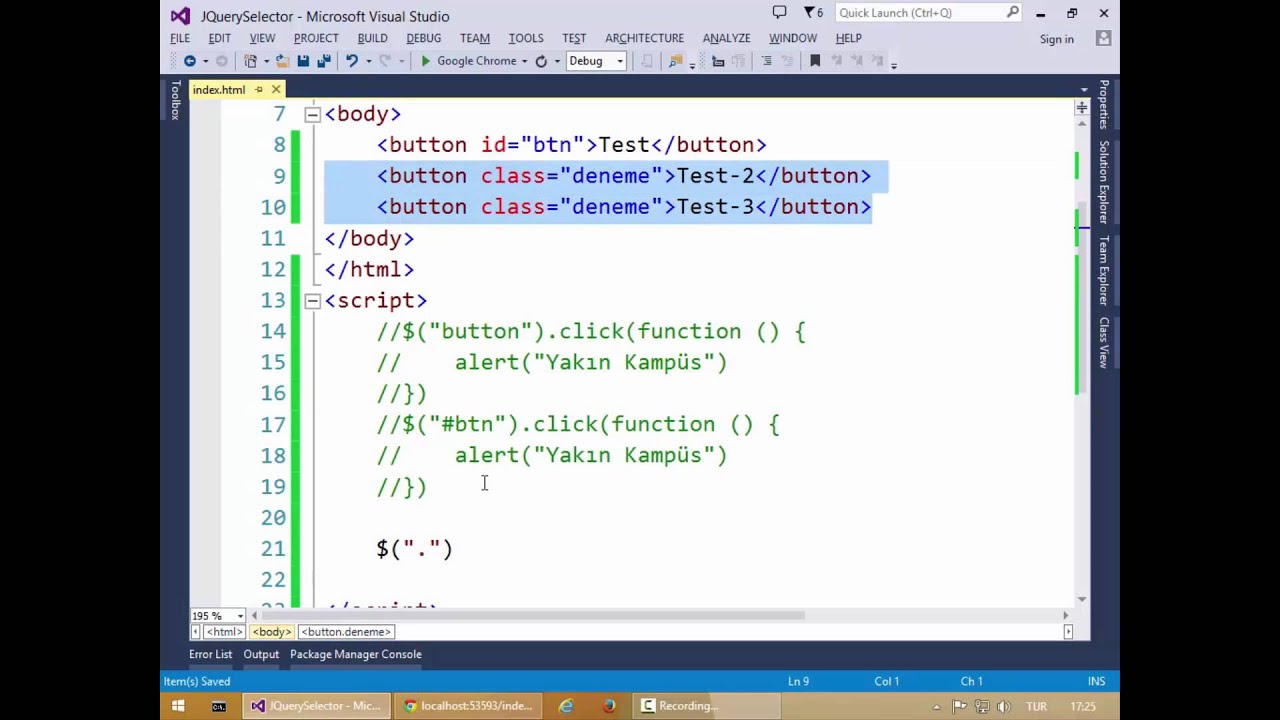
Task: Open the Google Chrome browser target dropdown
Action: 524,61
